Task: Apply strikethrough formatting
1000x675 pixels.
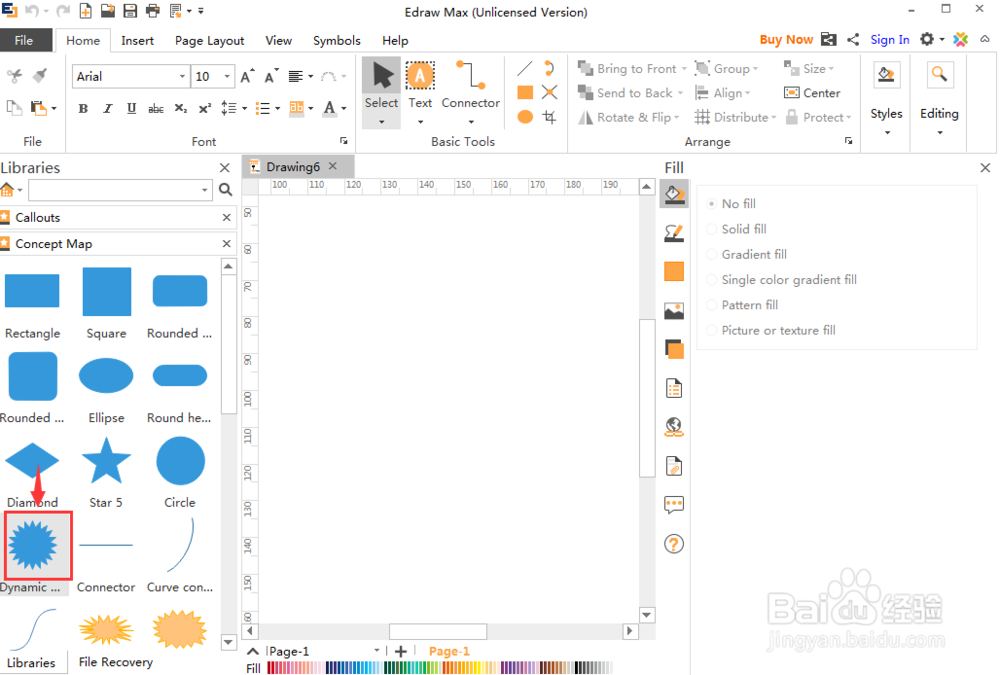Action: click(156, 108)
